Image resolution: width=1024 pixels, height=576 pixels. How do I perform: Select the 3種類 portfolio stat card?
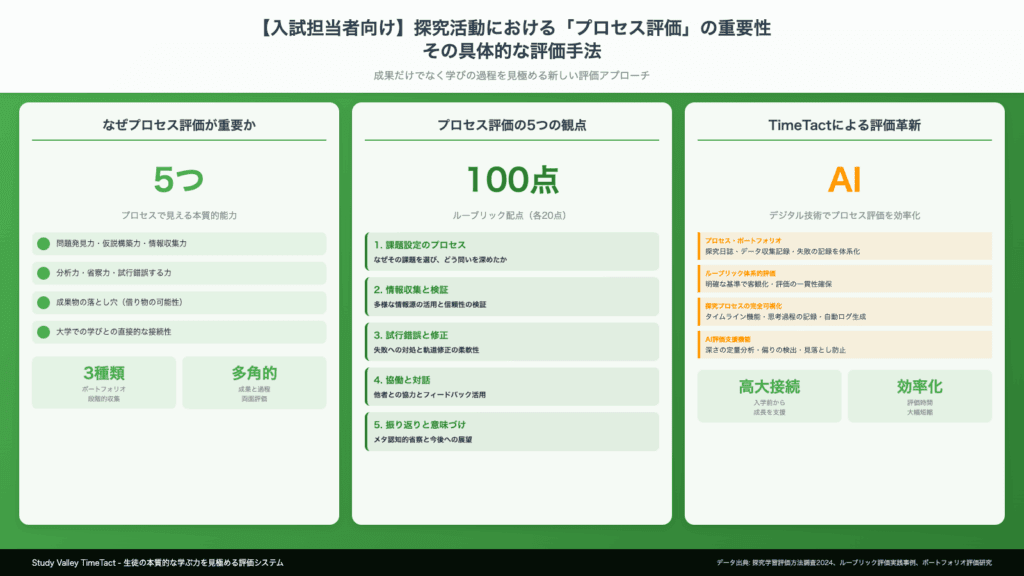click(x=104, y=383)
